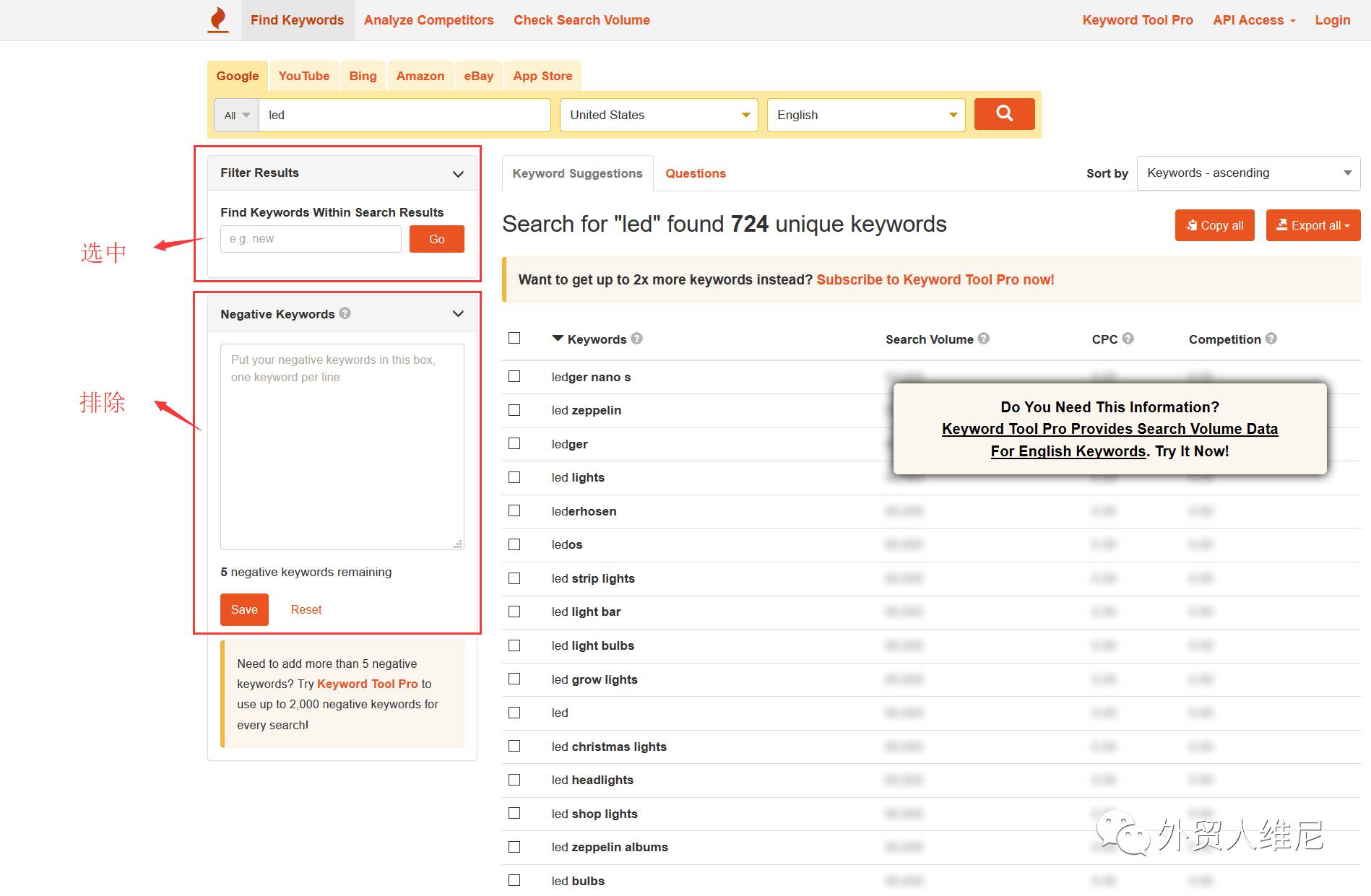Check the 'led christmas lights' checkbox

click(x=514, y=746)
